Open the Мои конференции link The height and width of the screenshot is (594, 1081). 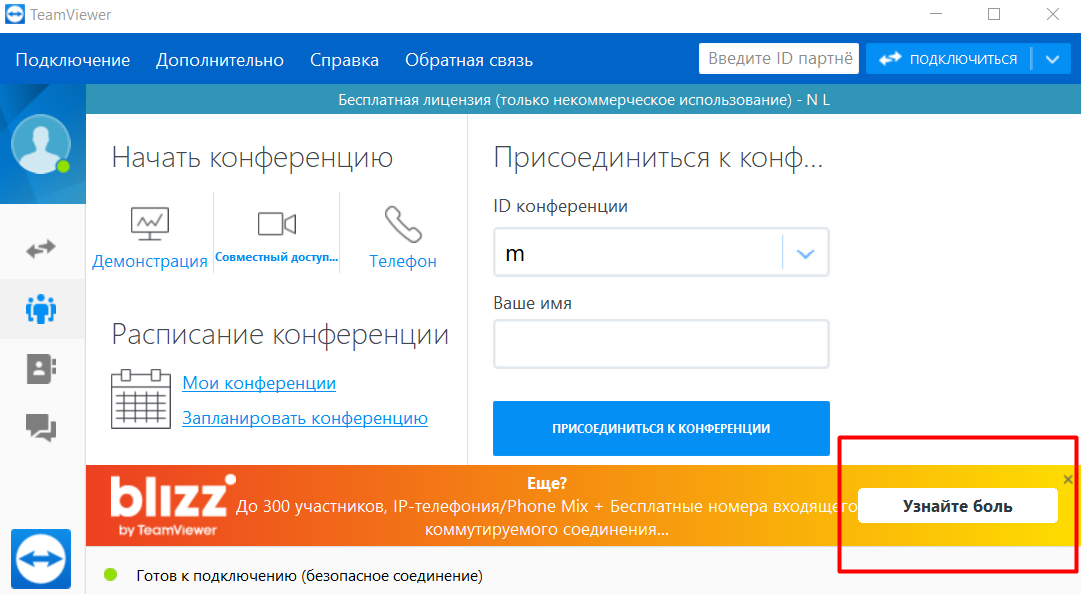tap(259, 383)
